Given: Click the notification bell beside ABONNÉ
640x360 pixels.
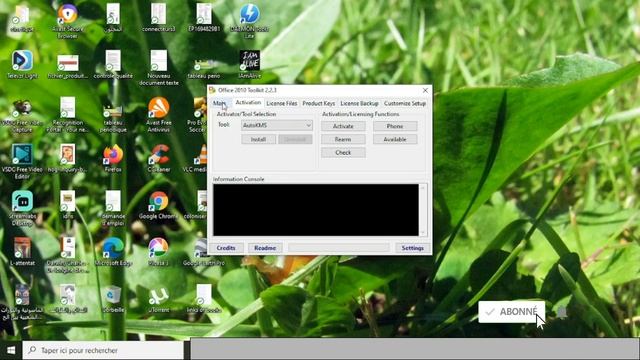Looking at the screenshot, I should pyautogui.click(x=562, y=312).
